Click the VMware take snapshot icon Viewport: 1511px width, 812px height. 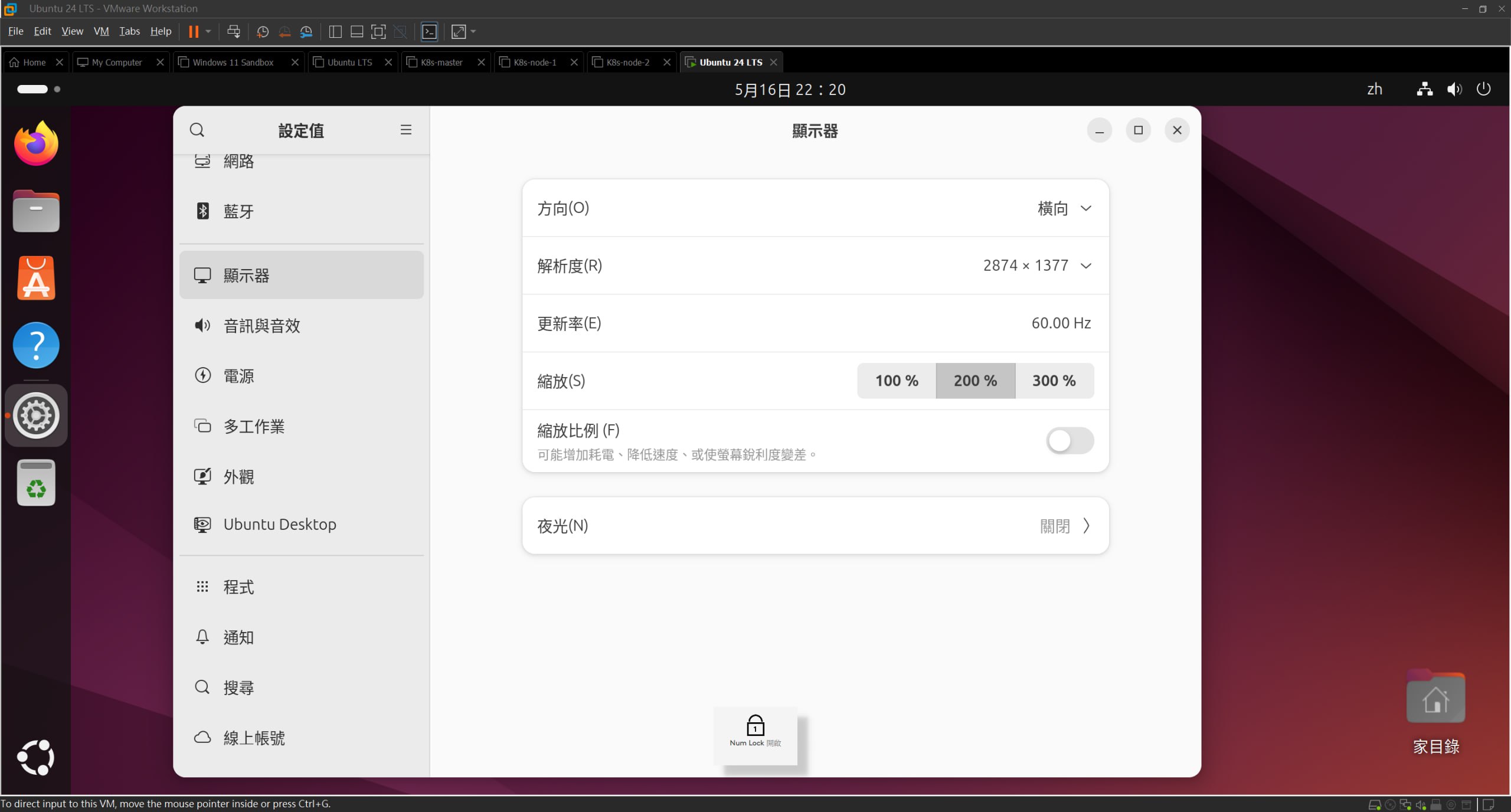pyautogui.click(x=263, y=32)
